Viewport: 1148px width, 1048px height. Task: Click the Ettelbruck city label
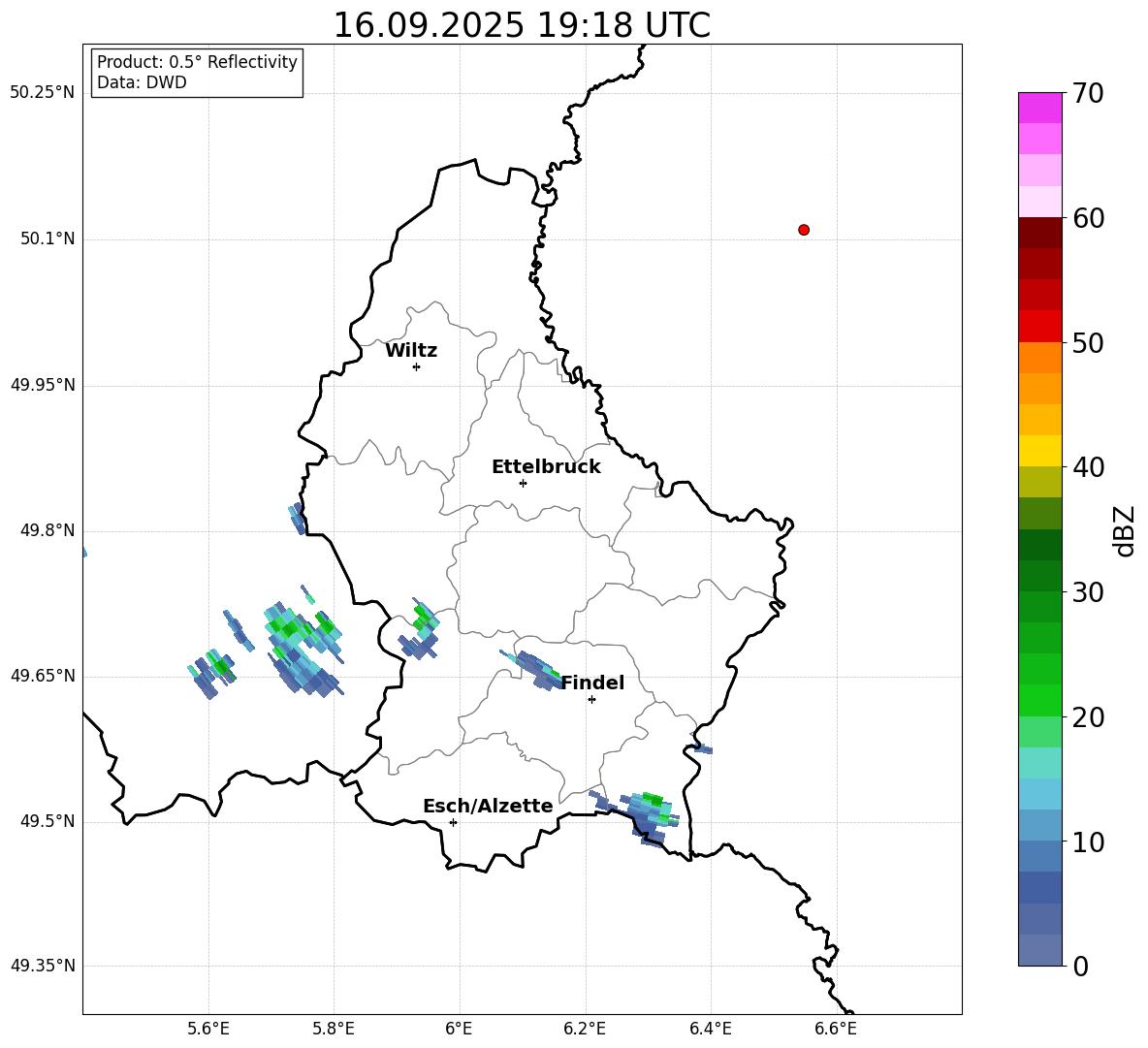click(x=546, y=467)
